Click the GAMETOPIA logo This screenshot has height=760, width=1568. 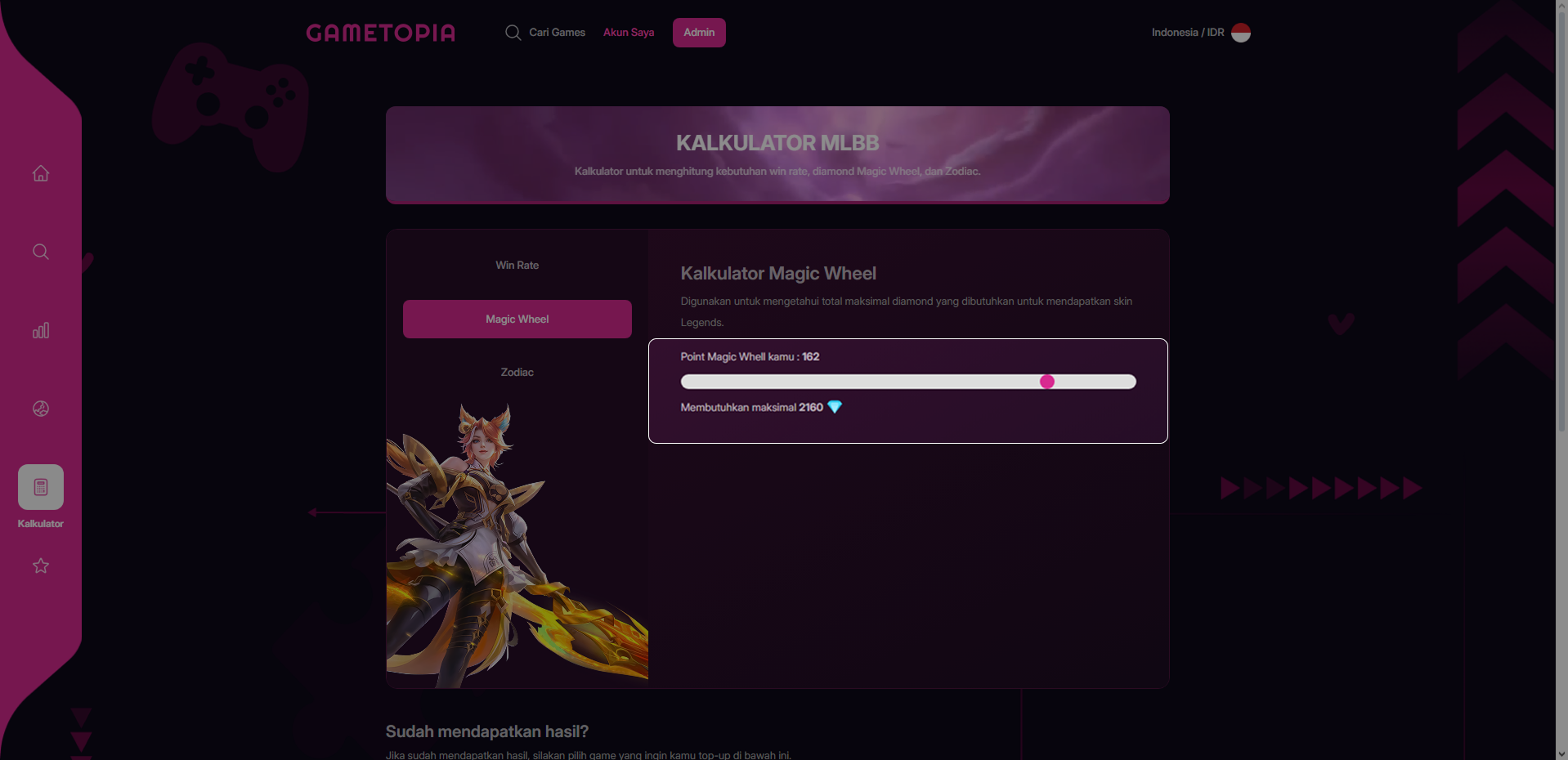(381, 33)
